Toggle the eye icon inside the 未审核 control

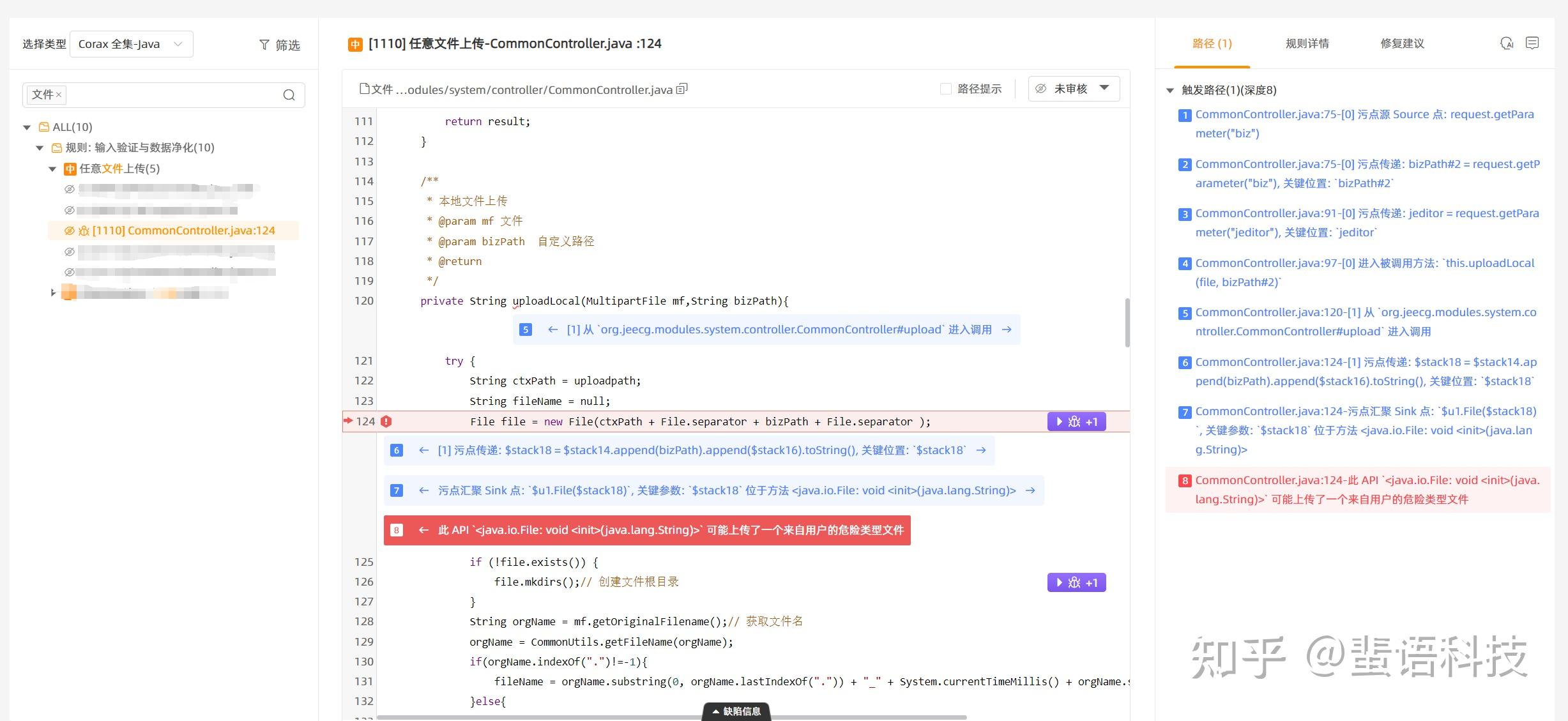1040,89
